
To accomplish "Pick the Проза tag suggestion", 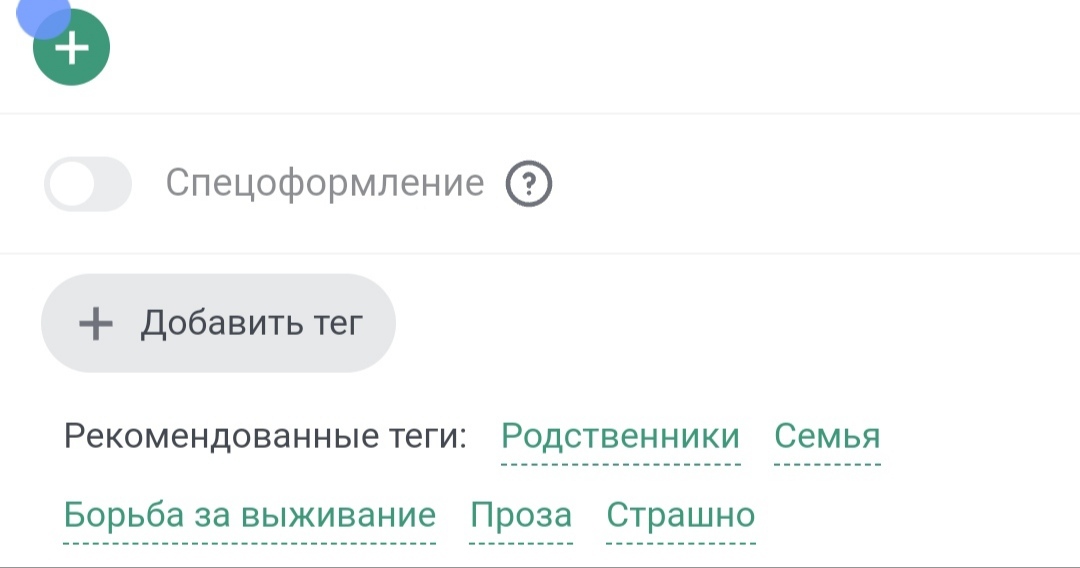I will tap(521, 515).
